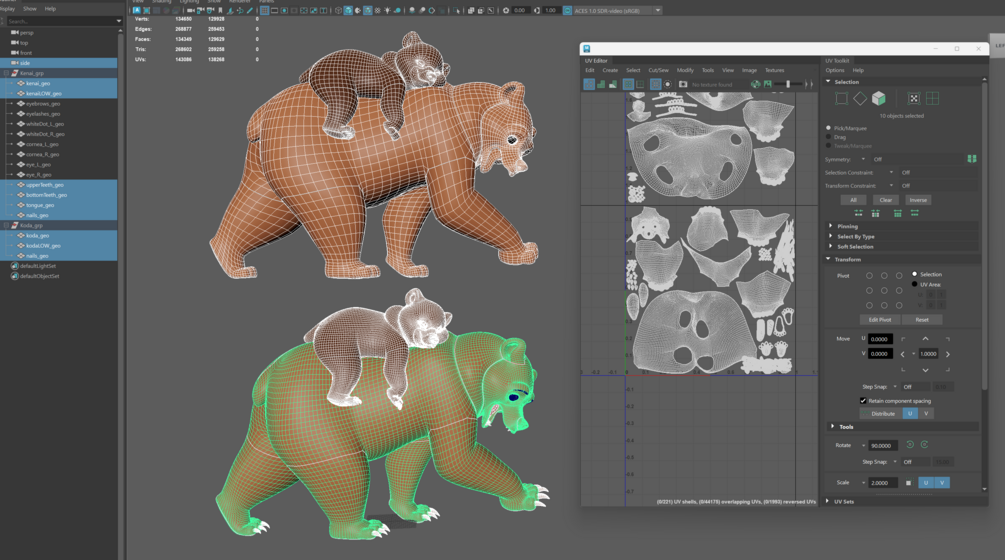Click the All selection button

click(853, 200)
